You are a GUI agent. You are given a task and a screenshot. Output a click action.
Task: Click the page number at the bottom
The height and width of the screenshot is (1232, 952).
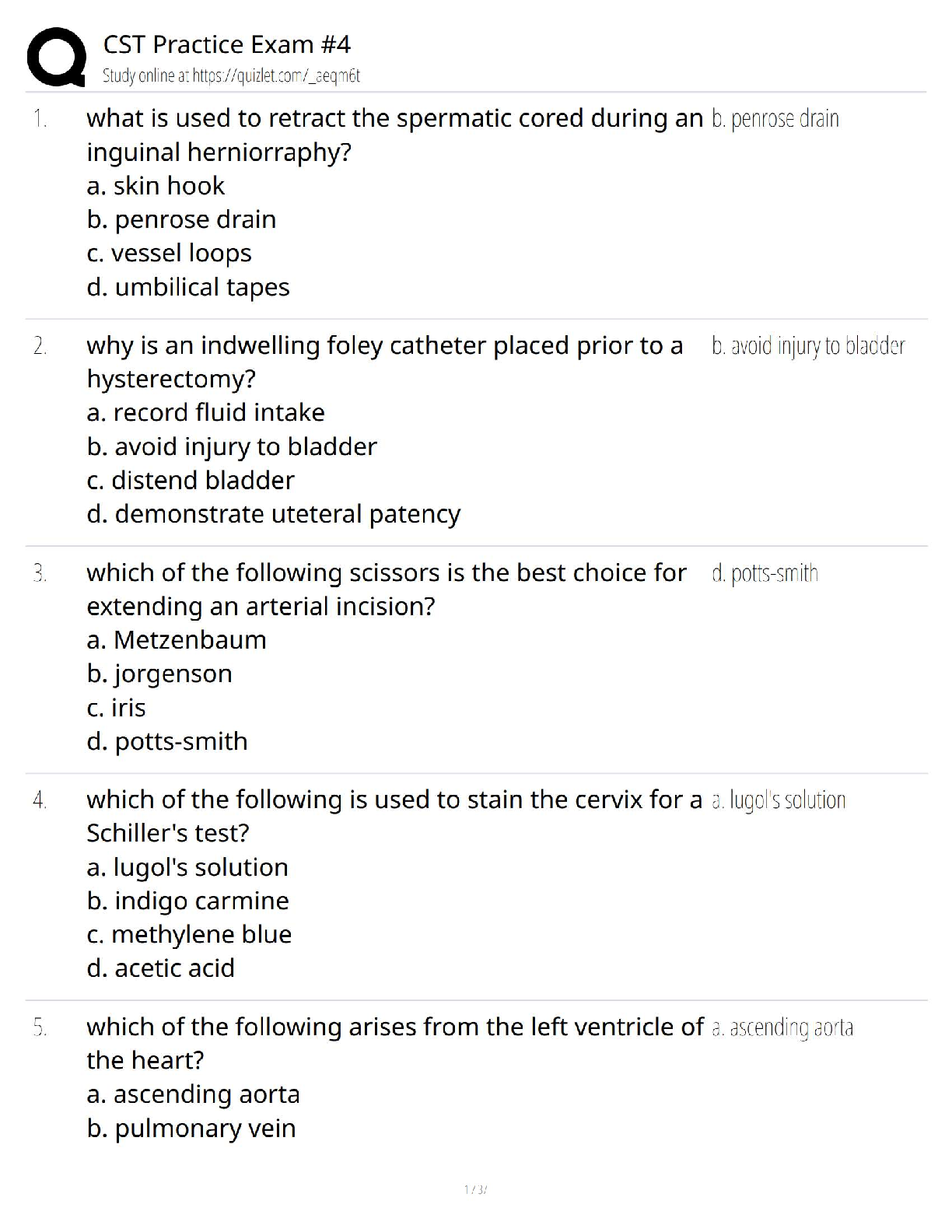(475, 1189)
